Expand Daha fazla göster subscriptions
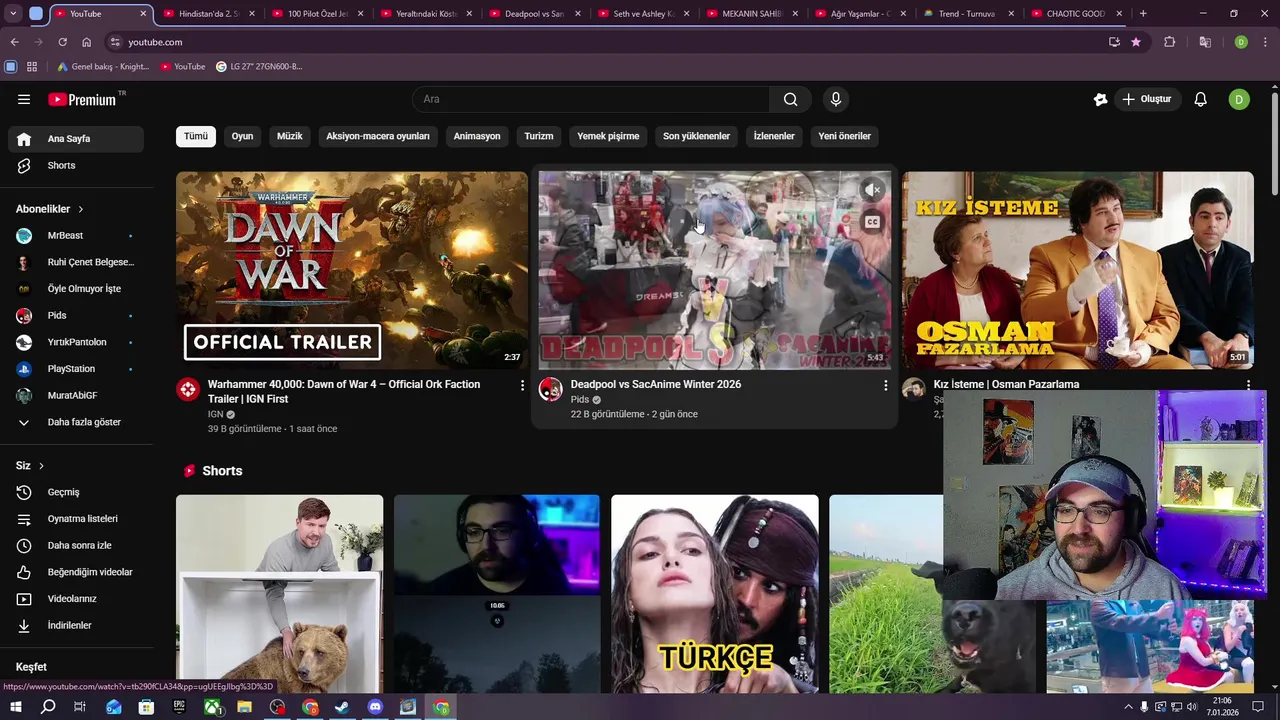Viewport: 1280px width, 720px height. click(76, 422)
